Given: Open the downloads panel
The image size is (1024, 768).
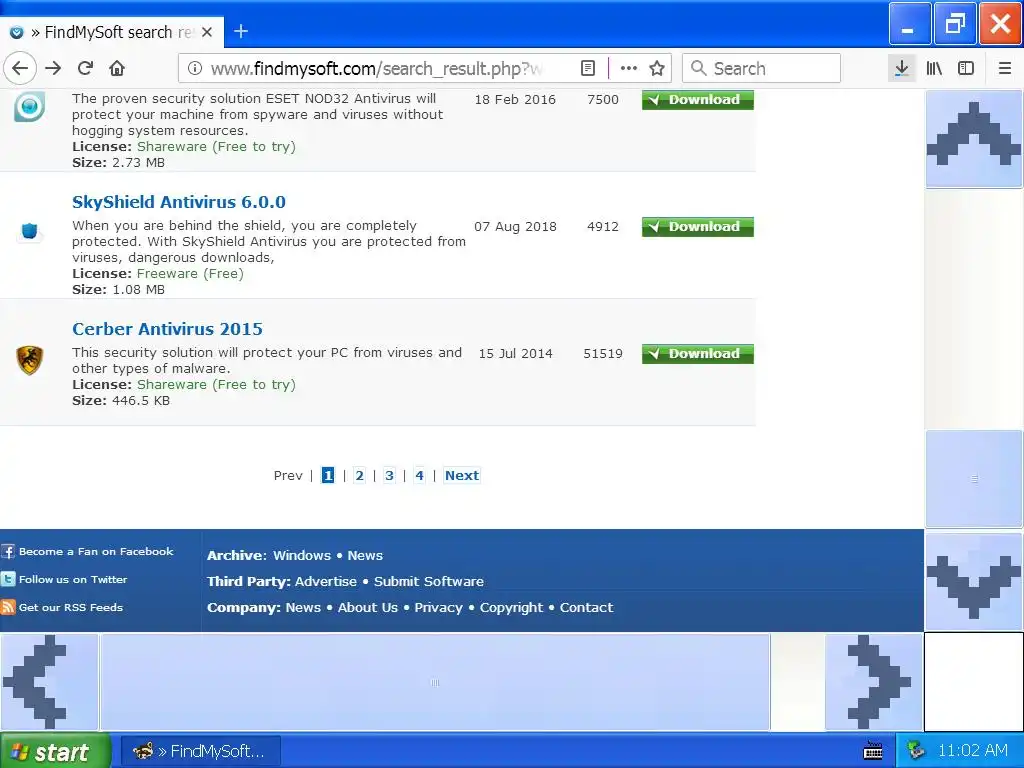Looking at the screenshot, I should pyautogui.click(x=902, y=68).
